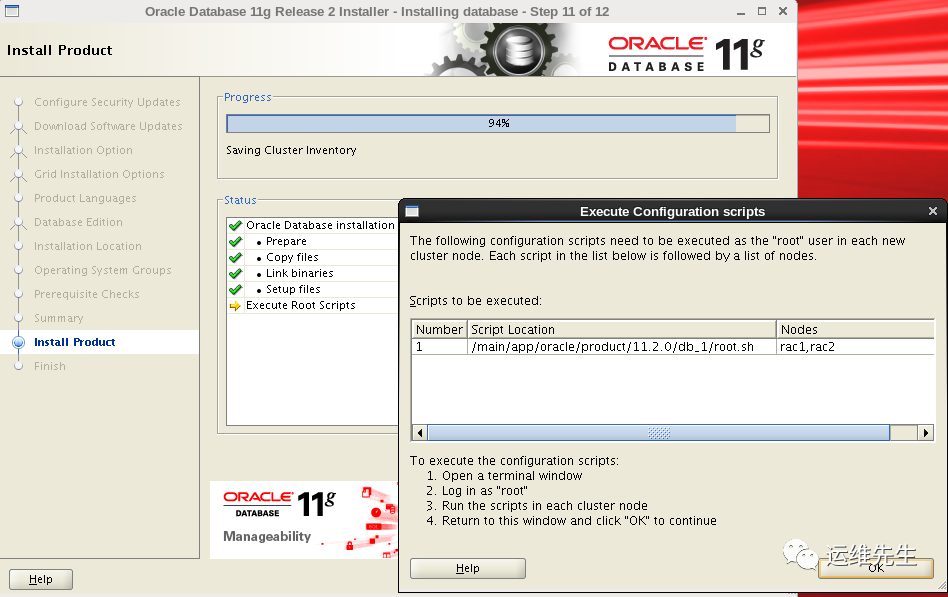Select Summary step in sidebar
The image size is (948, 597).
coord(59,318)
